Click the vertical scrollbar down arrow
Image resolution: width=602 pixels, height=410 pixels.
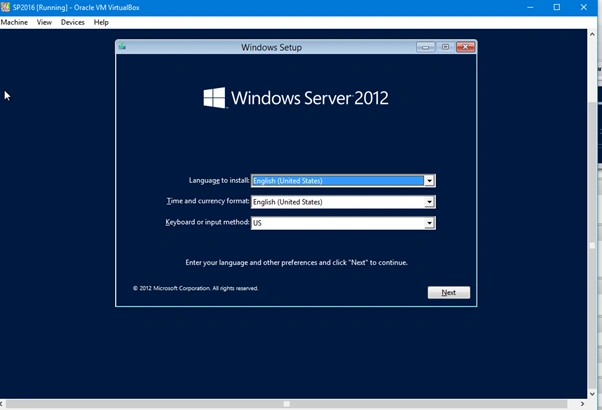pyautogui.click(x=592, y=394)
